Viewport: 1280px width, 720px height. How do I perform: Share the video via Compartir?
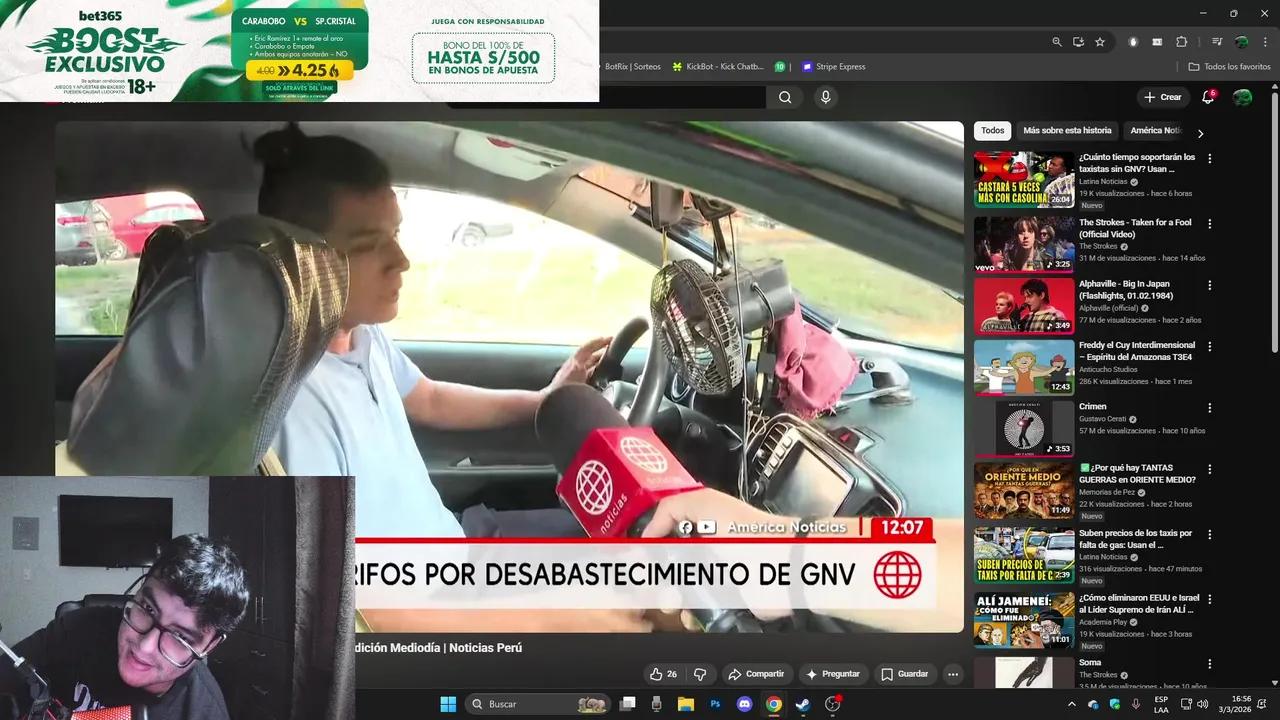click(x=756, y=674)
